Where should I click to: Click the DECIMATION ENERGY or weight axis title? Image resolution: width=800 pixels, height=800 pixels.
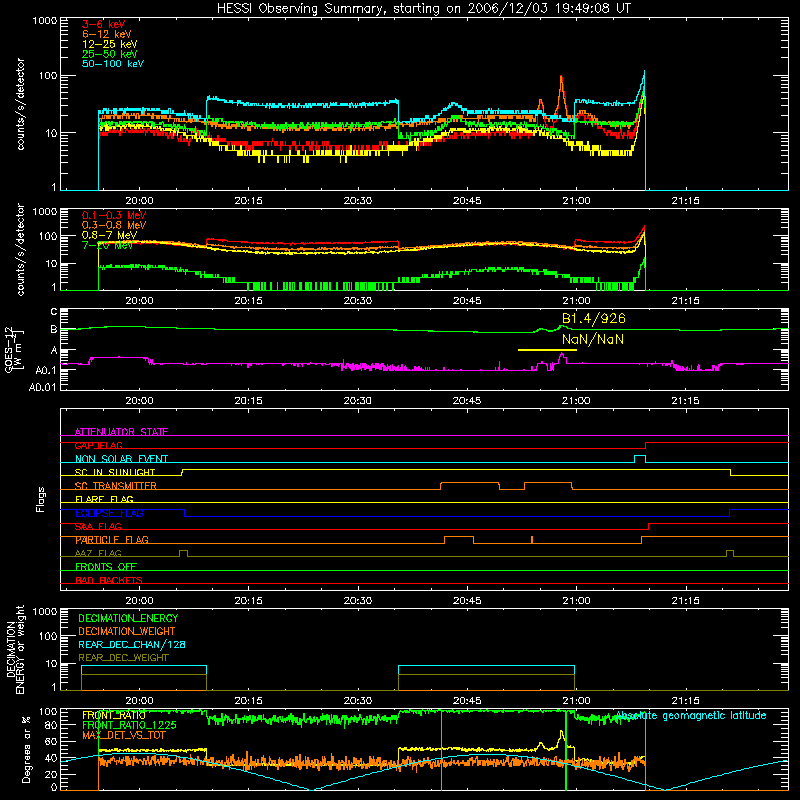coord(15,650)
